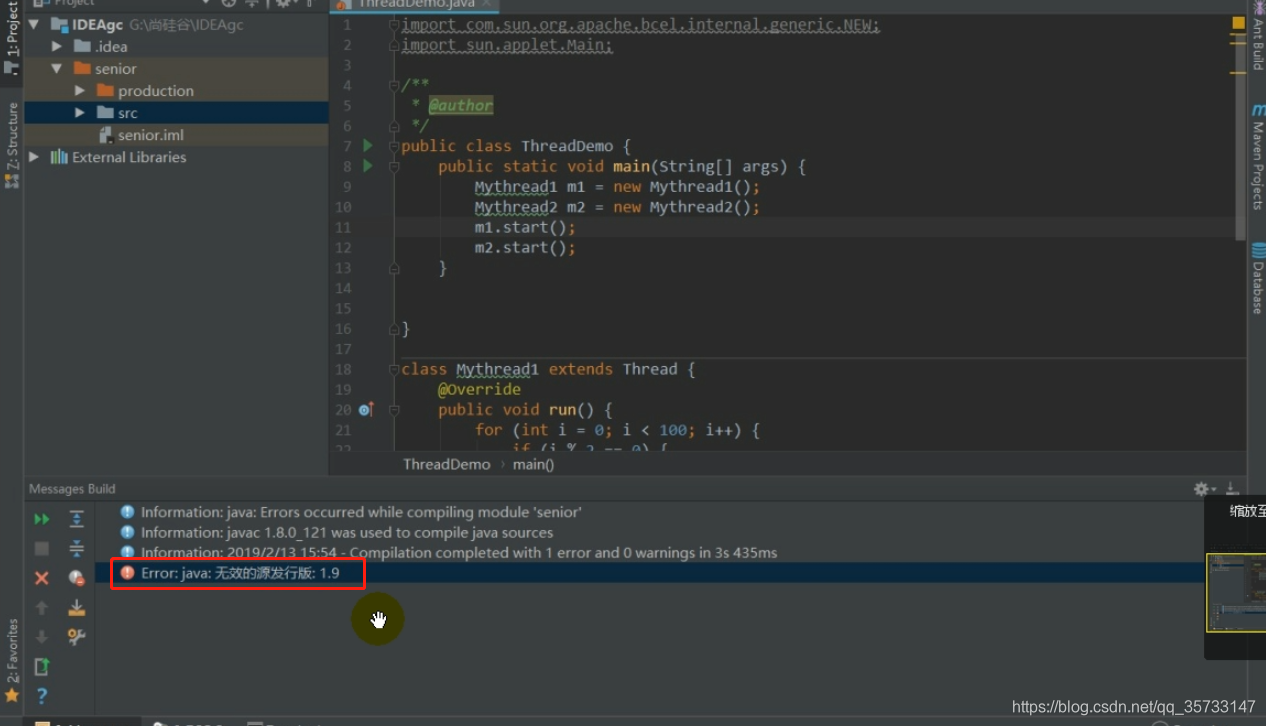Select the invalid source release 1.9 error
Image resolution: width=1266 pixels, height=726 pixels.
[x=240, y=573]
